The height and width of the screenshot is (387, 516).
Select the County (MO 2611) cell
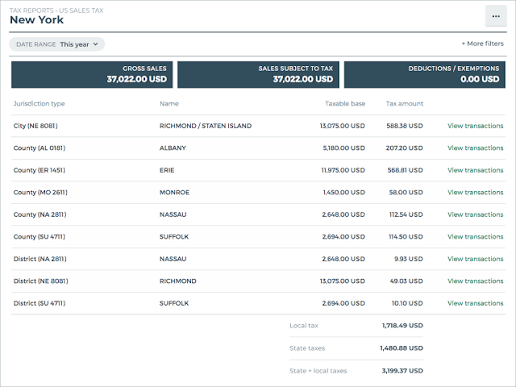pos(40,192)
